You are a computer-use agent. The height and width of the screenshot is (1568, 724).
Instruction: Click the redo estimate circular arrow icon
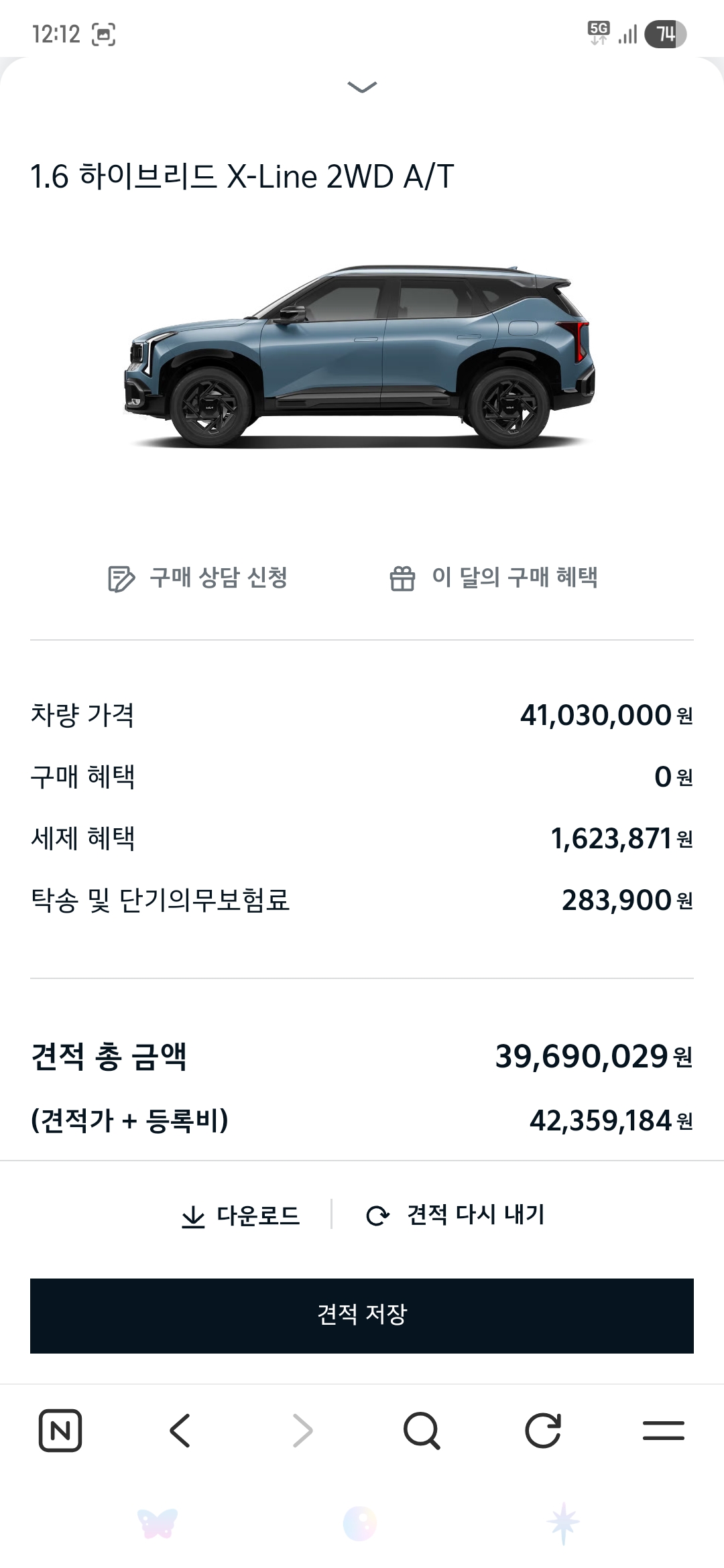377,1216
